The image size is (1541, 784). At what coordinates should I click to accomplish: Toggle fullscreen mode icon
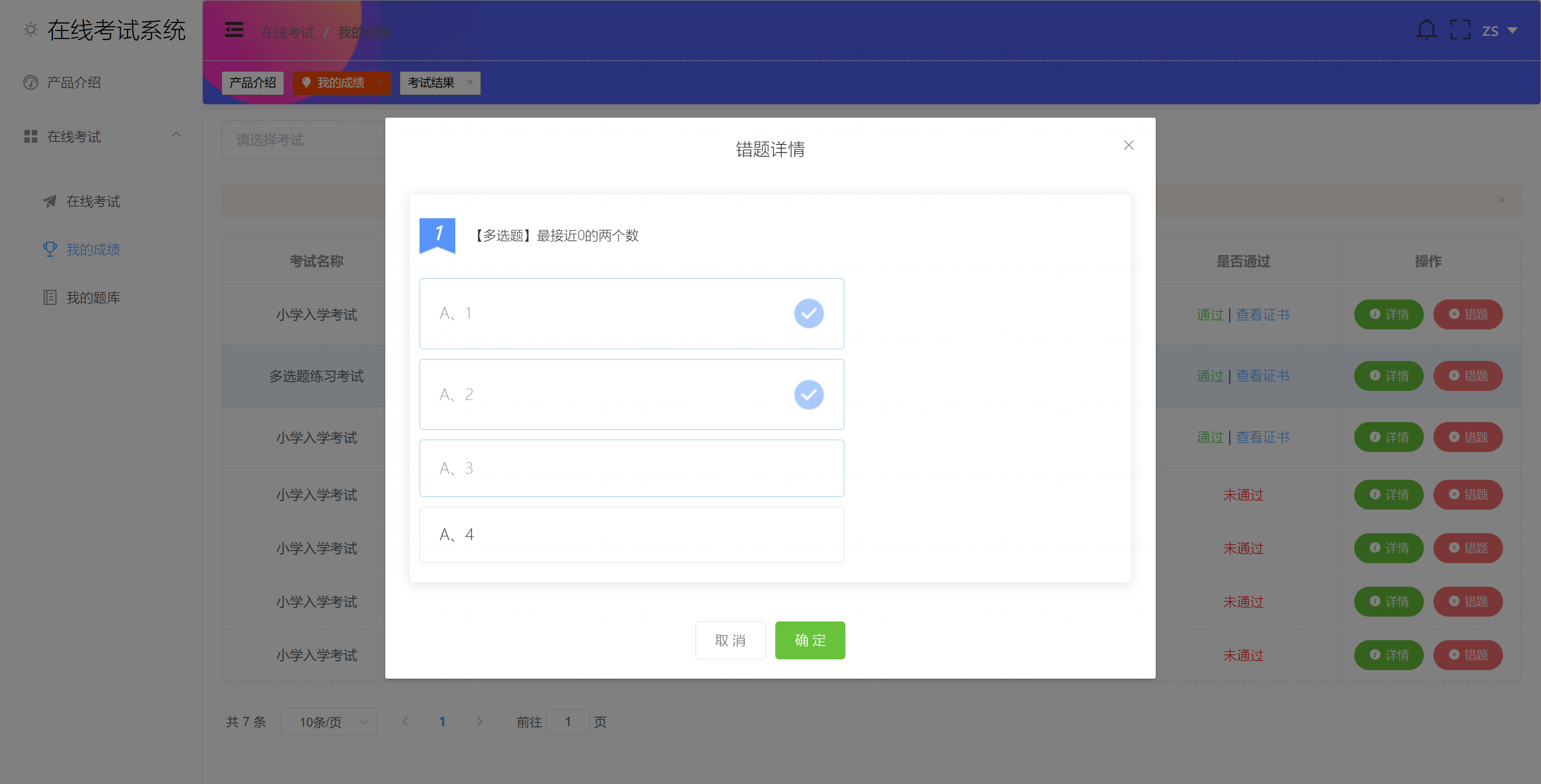tap(1460, 30)
